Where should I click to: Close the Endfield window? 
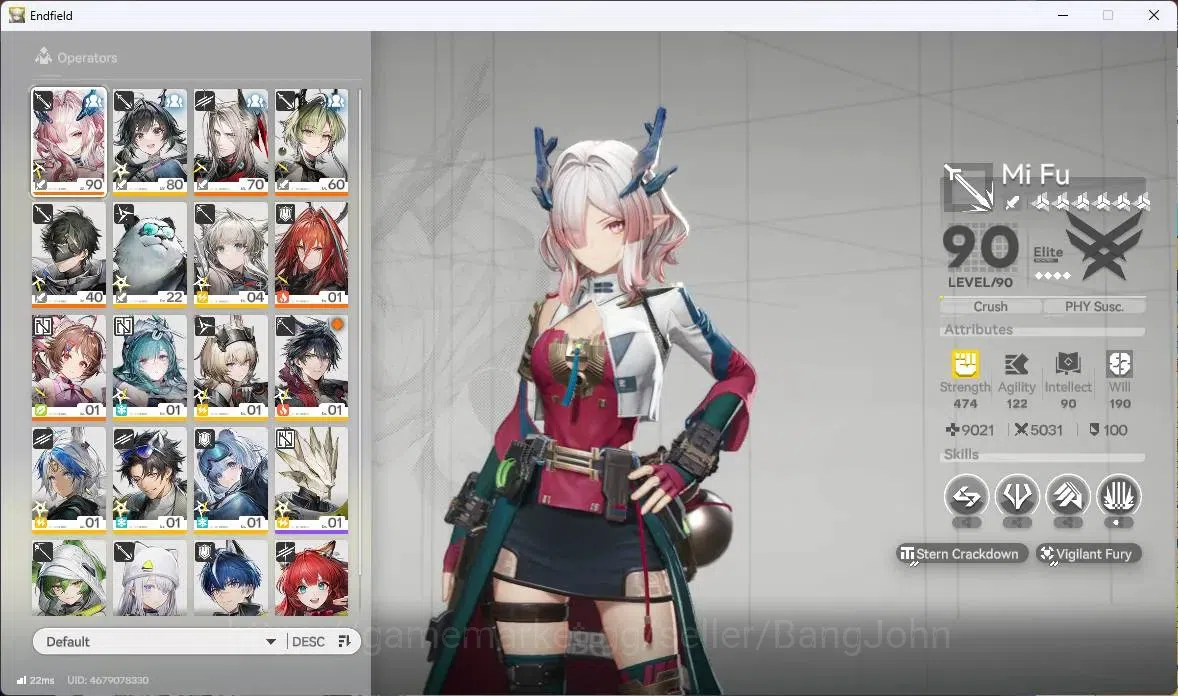pos(1154,15)
